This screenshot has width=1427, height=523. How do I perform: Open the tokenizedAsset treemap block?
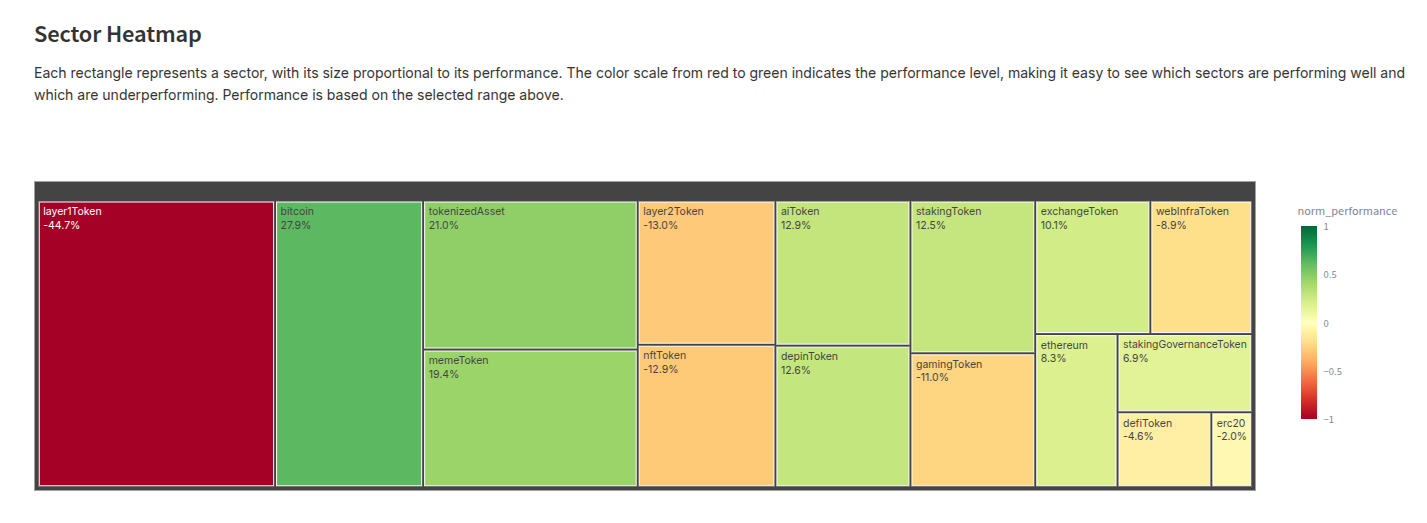(530, 275)
